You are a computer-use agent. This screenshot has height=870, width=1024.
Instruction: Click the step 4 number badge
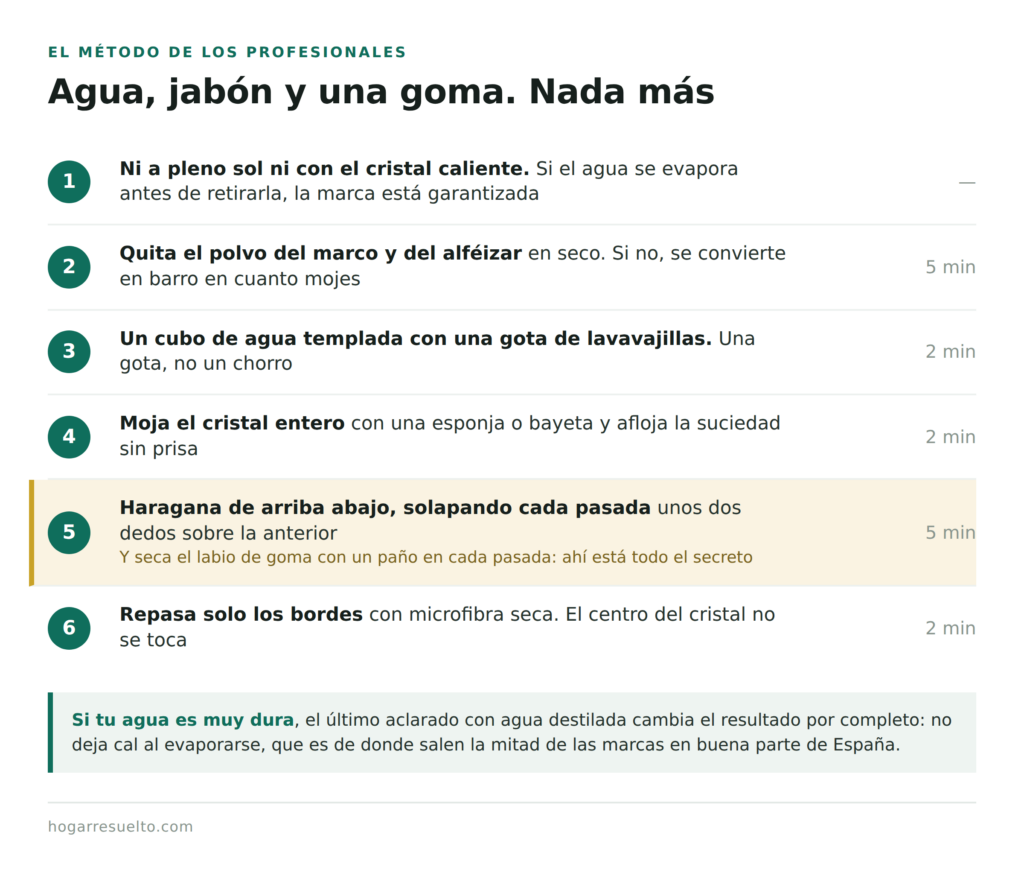(x=69, y=436)
